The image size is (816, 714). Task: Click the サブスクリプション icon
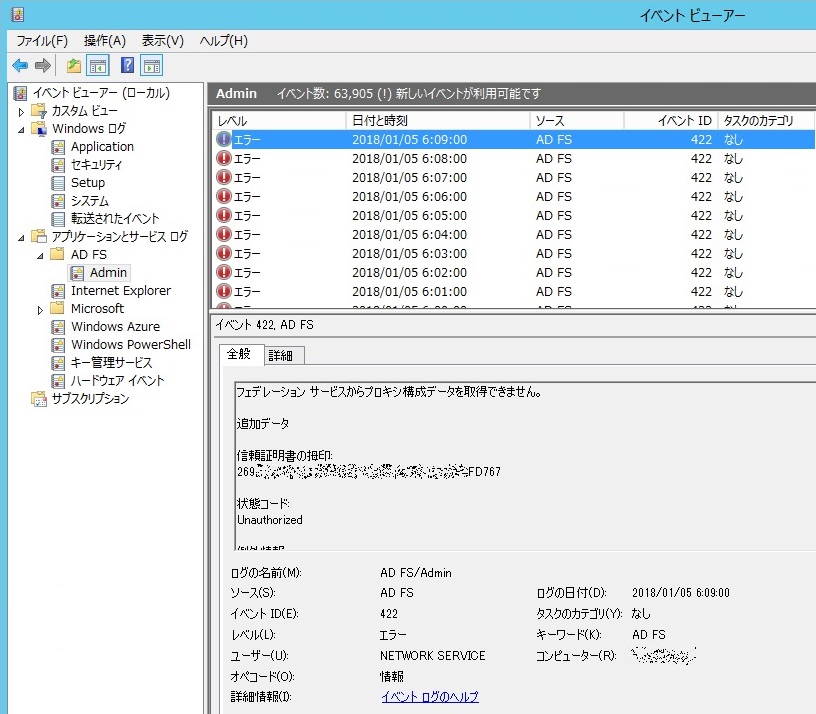[x=39, y=399]
